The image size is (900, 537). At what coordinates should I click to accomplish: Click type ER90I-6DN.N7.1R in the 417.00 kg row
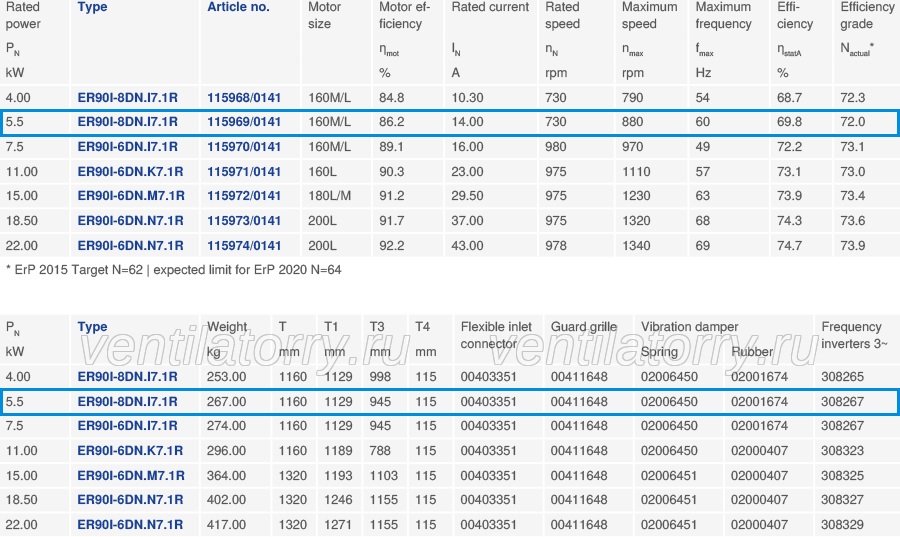pos(130,524)
